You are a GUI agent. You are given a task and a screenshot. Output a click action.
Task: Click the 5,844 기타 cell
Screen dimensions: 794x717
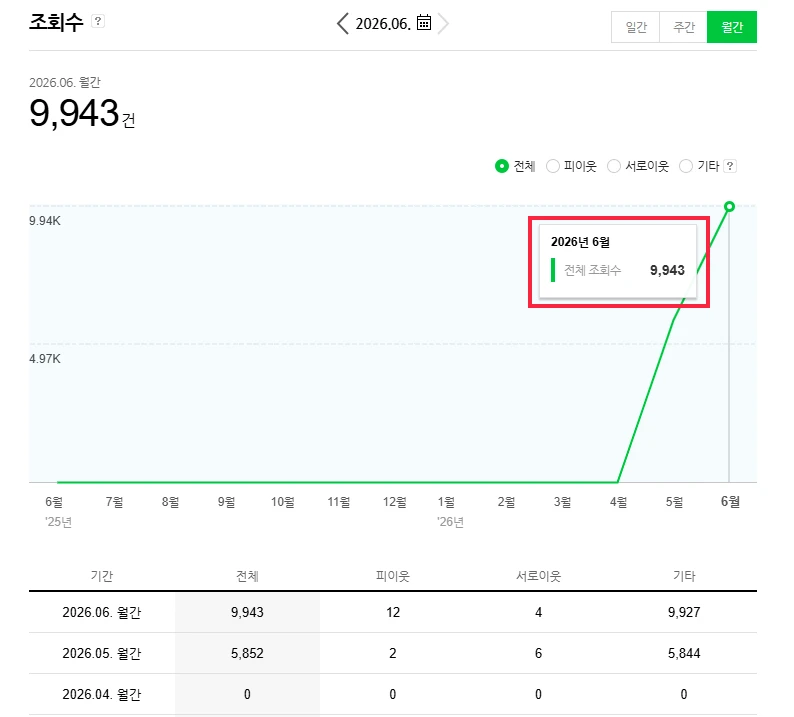pos(684,653)
